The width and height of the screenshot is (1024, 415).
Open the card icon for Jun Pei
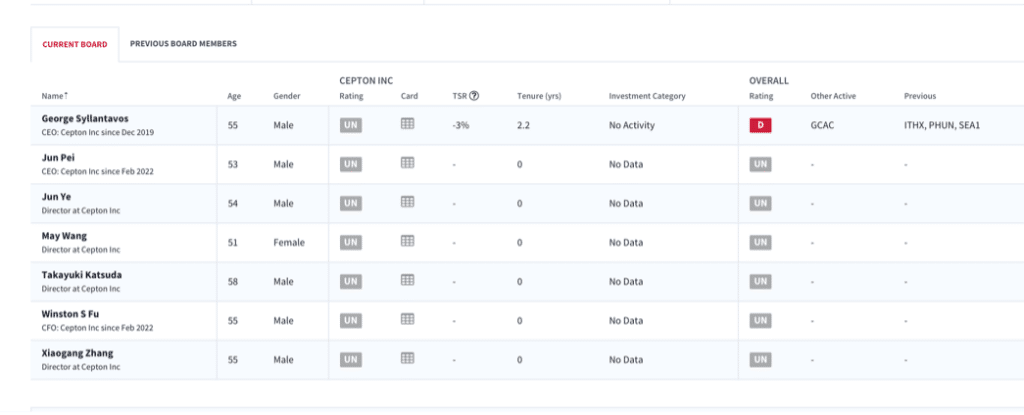(x=408, y=163)
